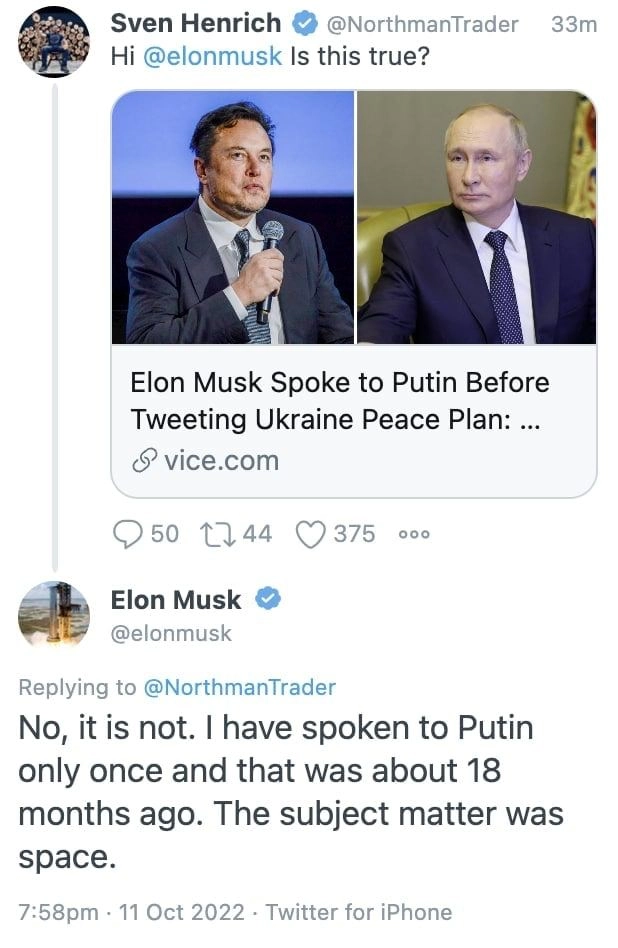Screen dimensions: 618x948
Task: Open the @elonmusk mention in tweet
Action: 212,56
